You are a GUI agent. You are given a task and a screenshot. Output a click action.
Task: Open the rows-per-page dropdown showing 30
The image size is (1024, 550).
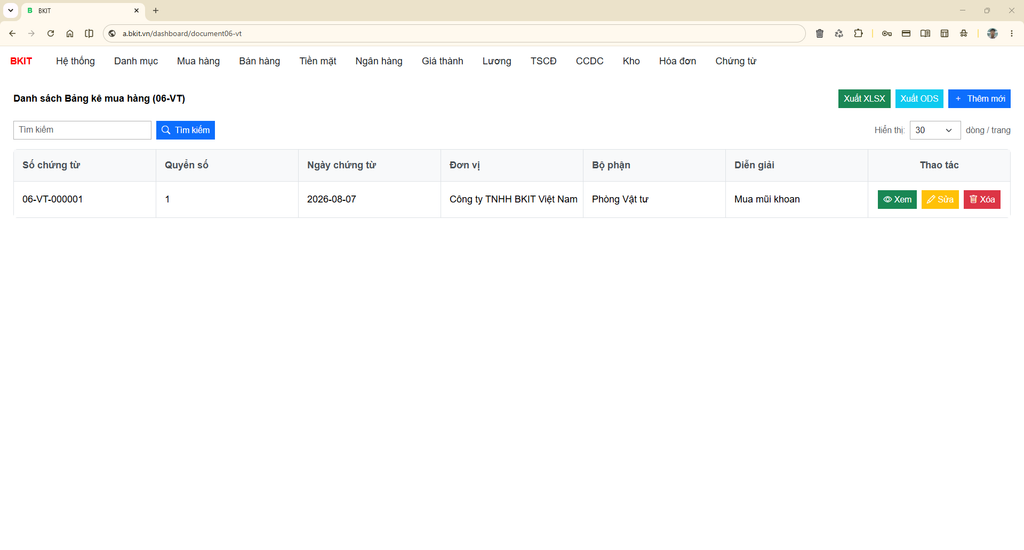point(935,130)
